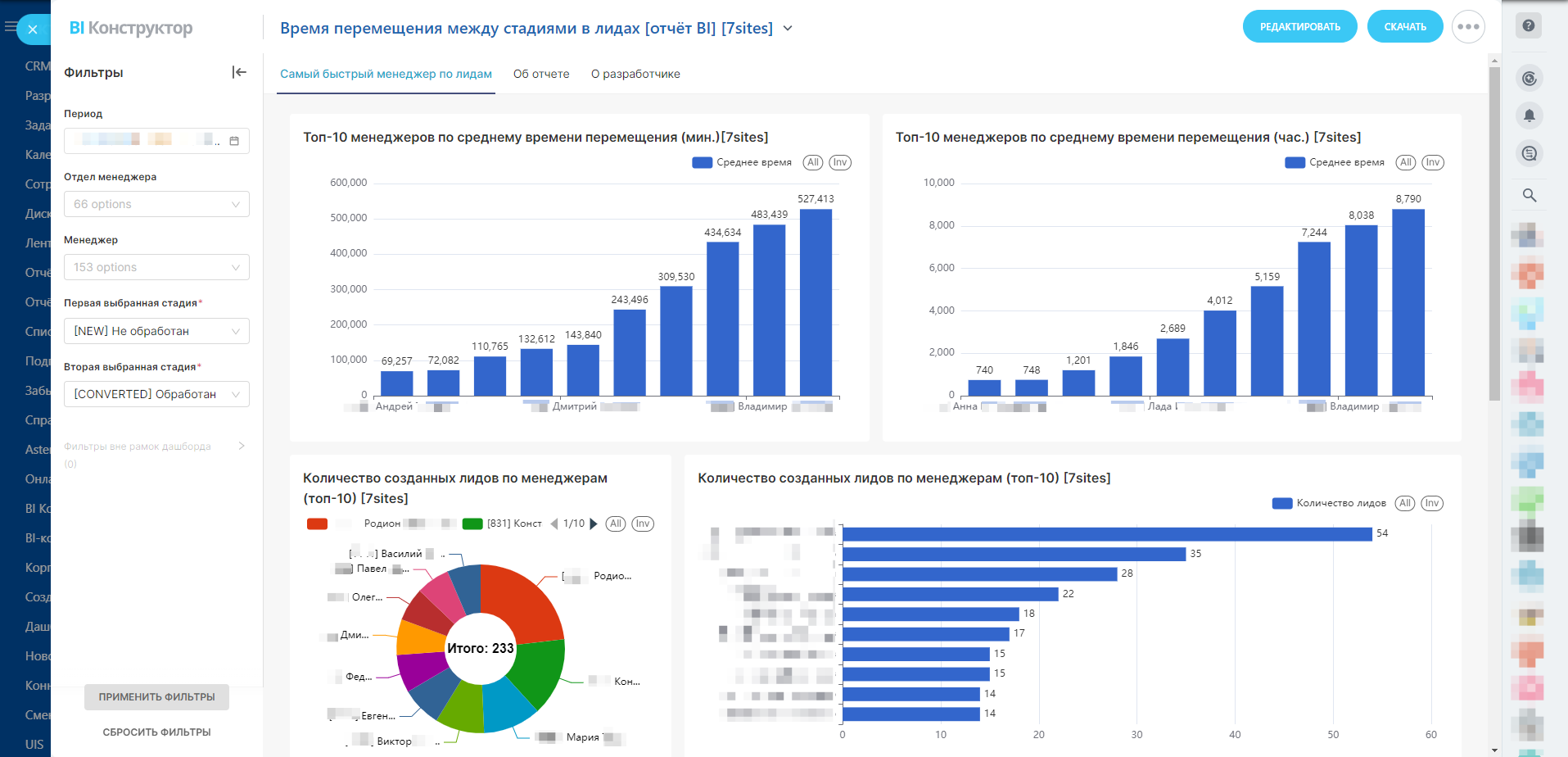Click the search magnifier icon in right sidebar

1529,195
